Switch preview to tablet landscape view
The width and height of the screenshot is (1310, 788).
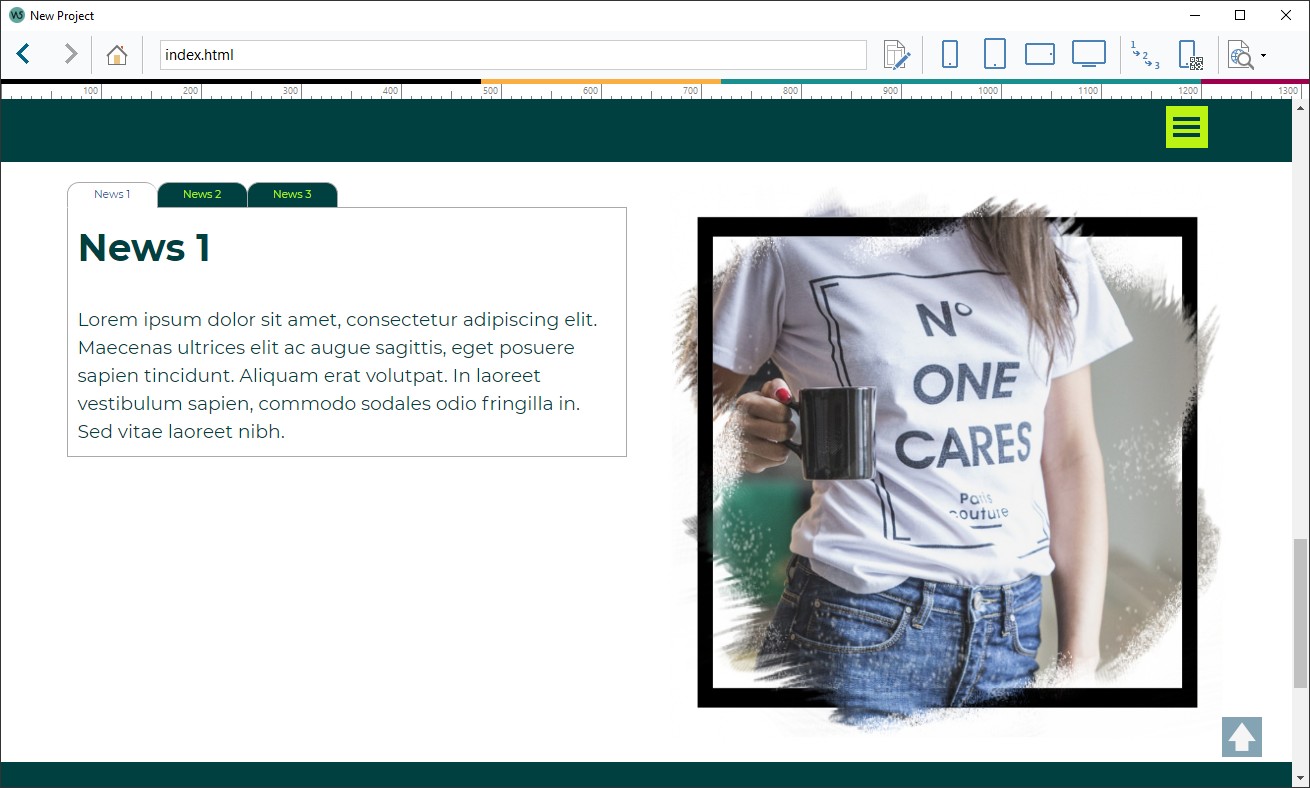pyautogui.click(x=1039, y=54)
